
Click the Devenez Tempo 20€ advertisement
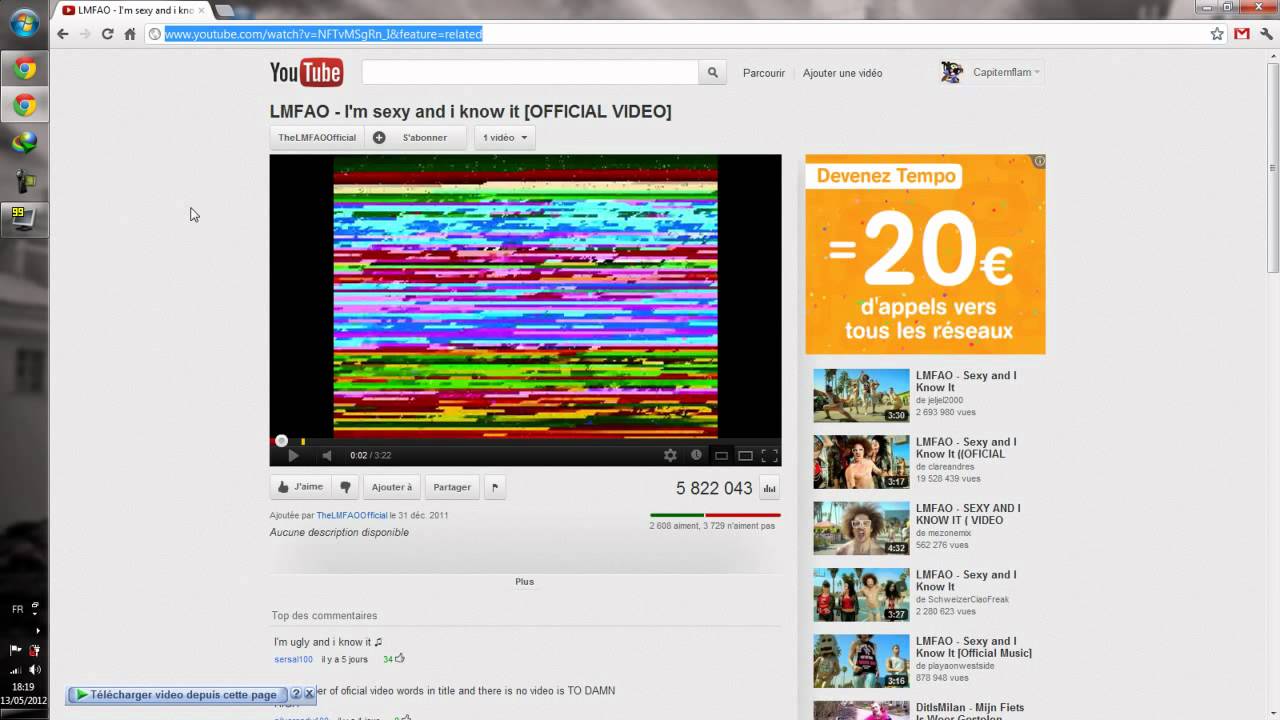[925, 254]
